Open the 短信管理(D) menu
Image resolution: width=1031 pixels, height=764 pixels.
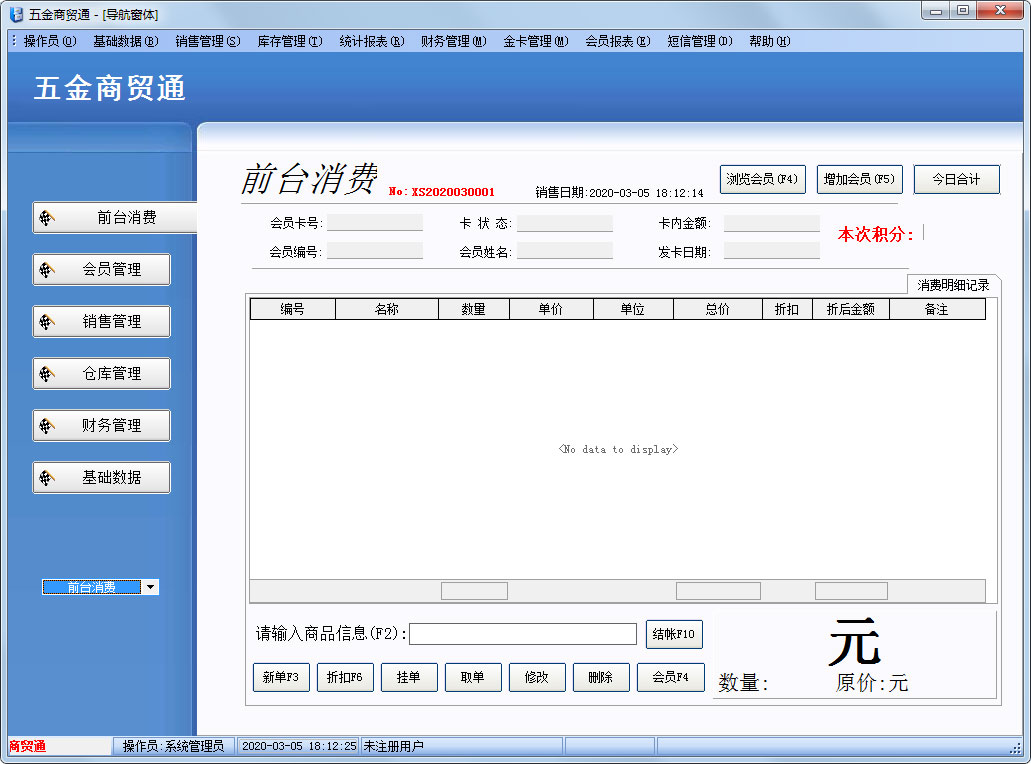click(700, 41)
